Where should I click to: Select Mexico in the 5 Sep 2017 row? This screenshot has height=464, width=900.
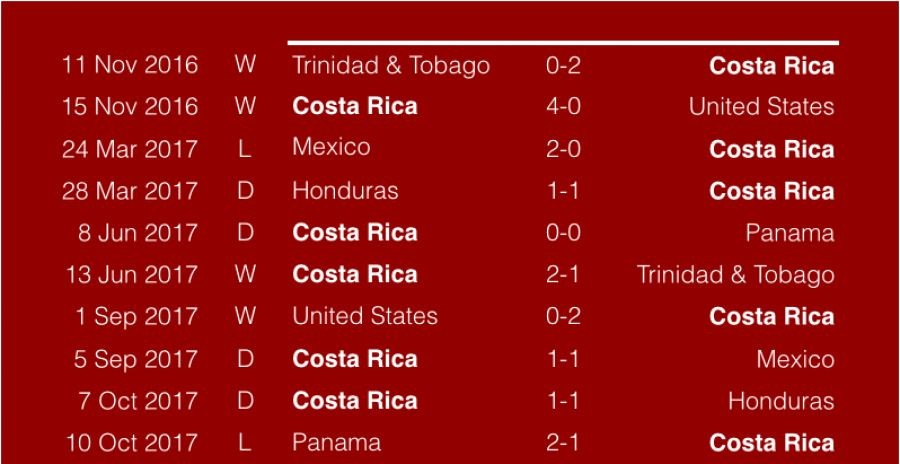click(795, 359)
